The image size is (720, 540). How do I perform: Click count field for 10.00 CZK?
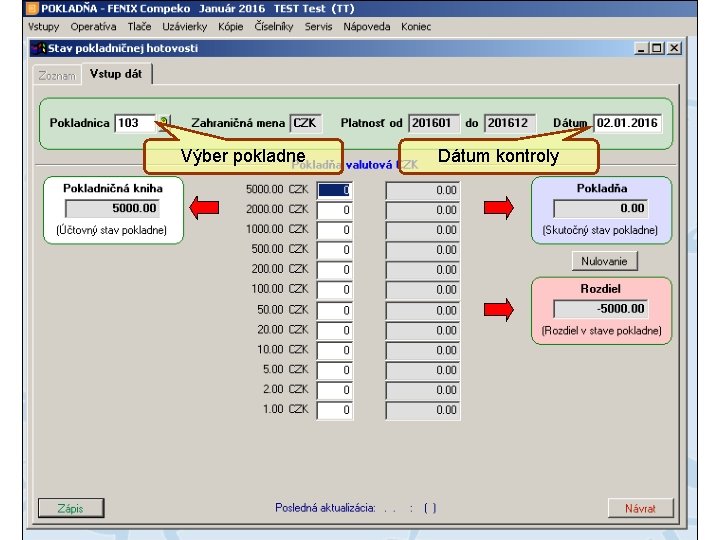(x=335, y=350)
